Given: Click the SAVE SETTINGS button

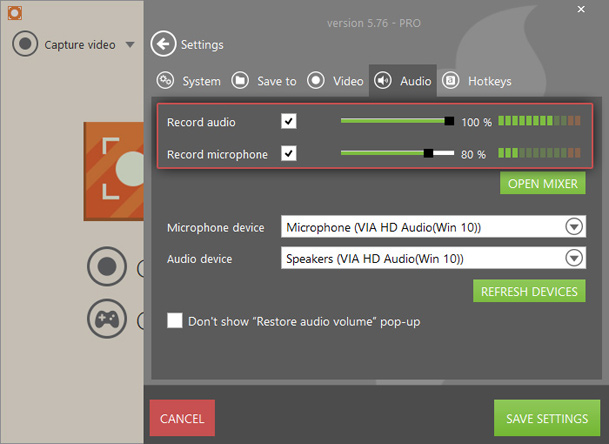Looking at the screenshot, I should click(546, 418).
